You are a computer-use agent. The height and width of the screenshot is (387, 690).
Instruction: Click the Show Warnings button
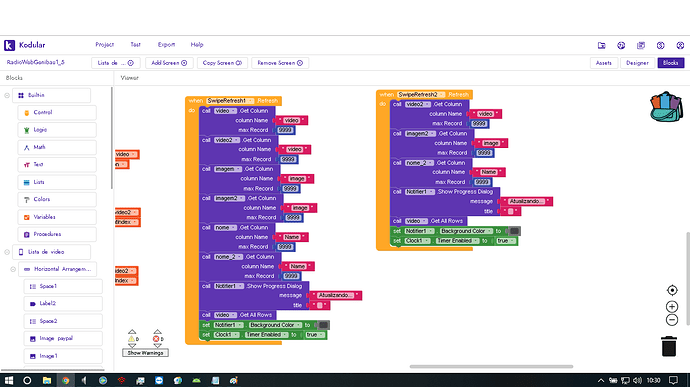click(146, 353)
